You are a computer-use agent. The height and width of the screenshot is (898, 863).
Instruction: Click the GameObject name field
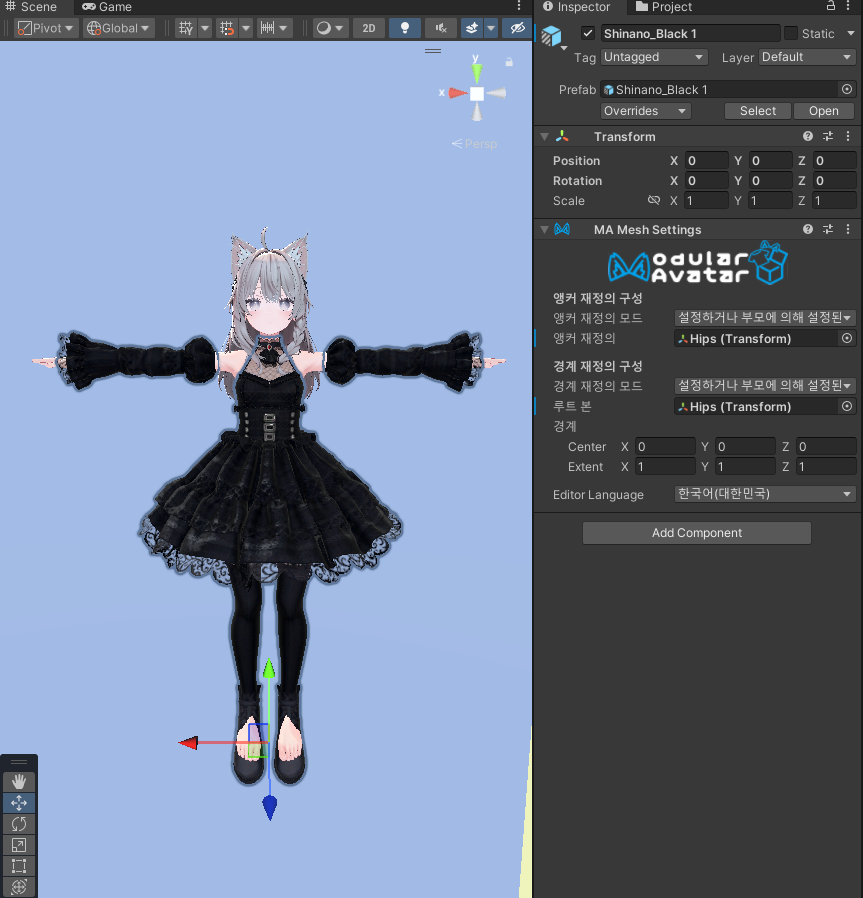point(690,33)
